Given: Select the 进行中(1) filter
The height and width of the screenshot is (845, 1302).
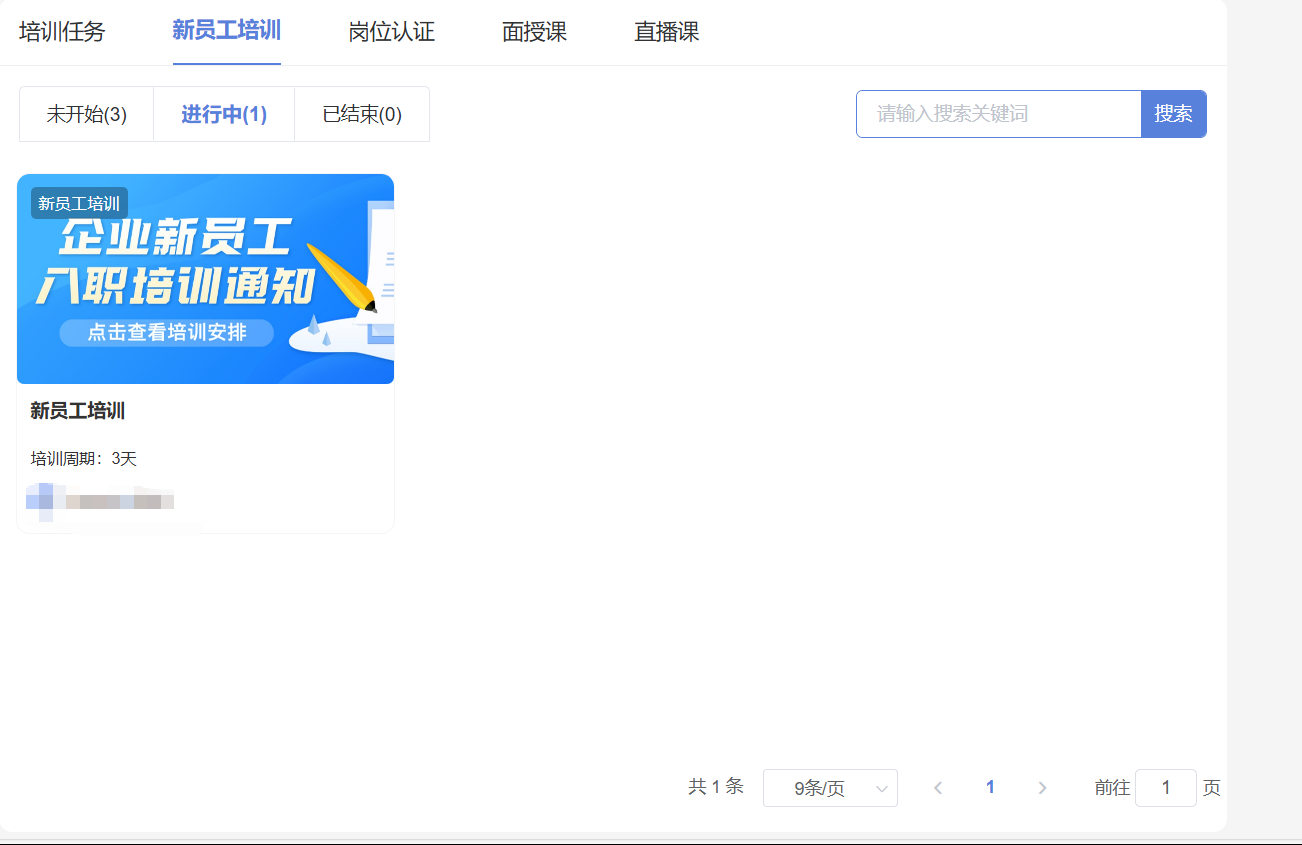Looking at the screenshot, I should pos(223,113).
